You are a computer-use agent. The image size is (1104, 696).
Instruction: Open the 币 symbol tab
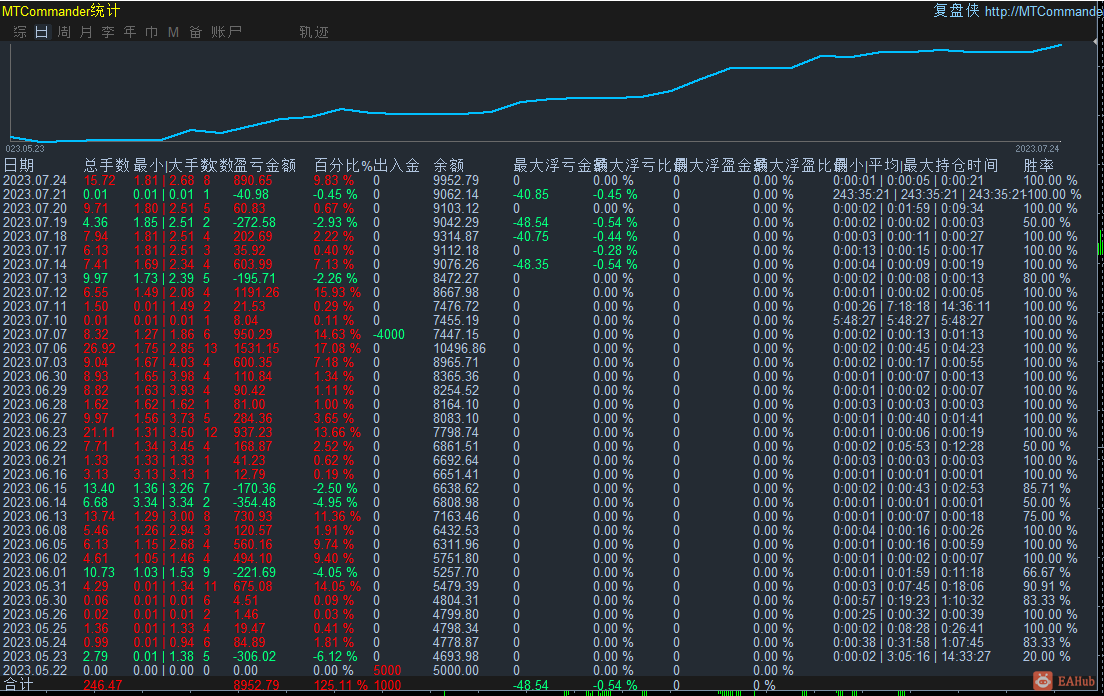pos(151,32)
